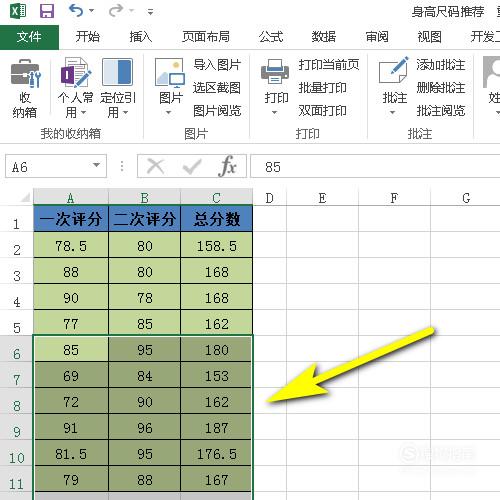Click cell containing 153
The width and height of the screenshot is (500, 500).
pos(216,375)
